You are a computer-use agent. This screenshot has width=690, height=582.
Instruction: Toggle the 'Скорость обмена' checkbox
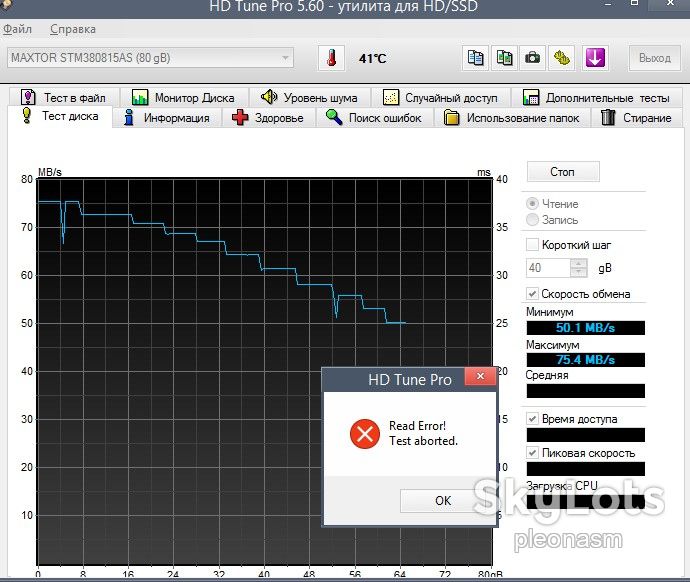click(532, 293)
